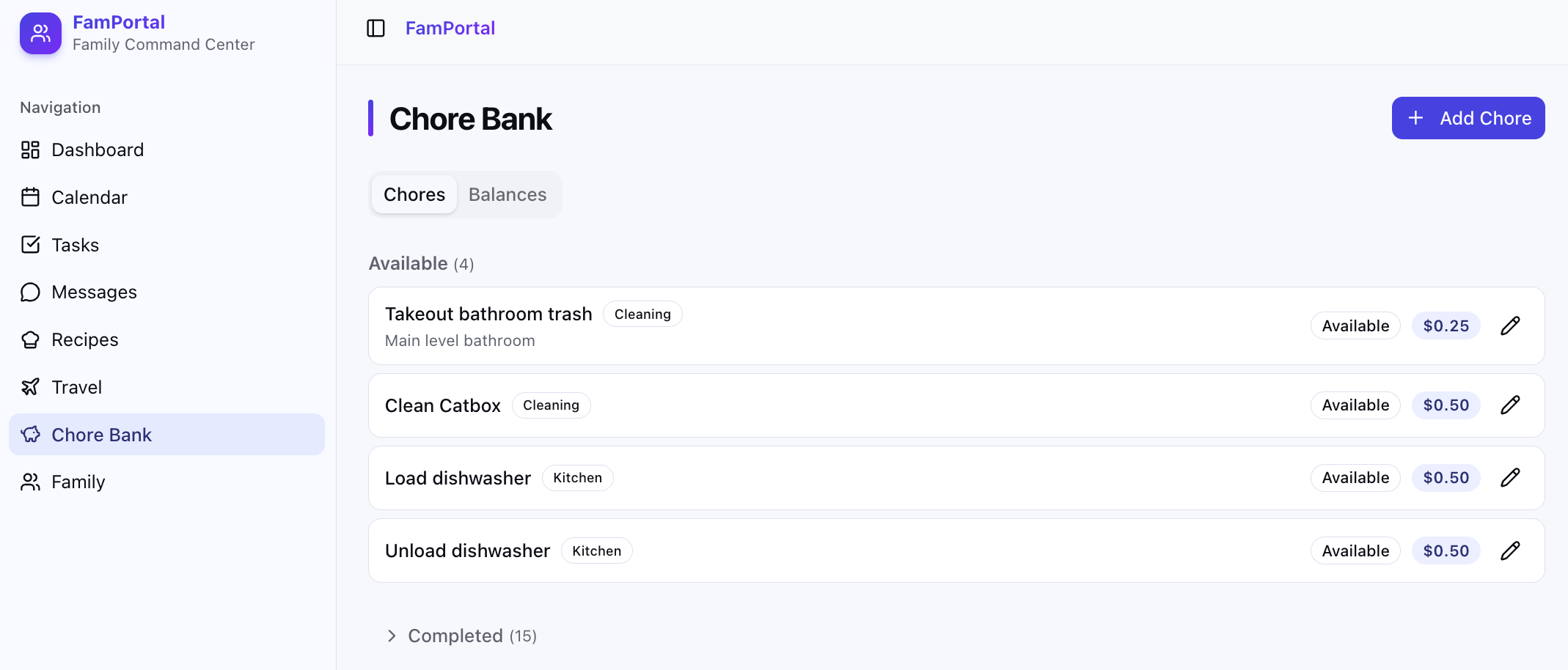1568x670 pixels.
Task: Select the Chores tab
Action: (x=414, y=195)
